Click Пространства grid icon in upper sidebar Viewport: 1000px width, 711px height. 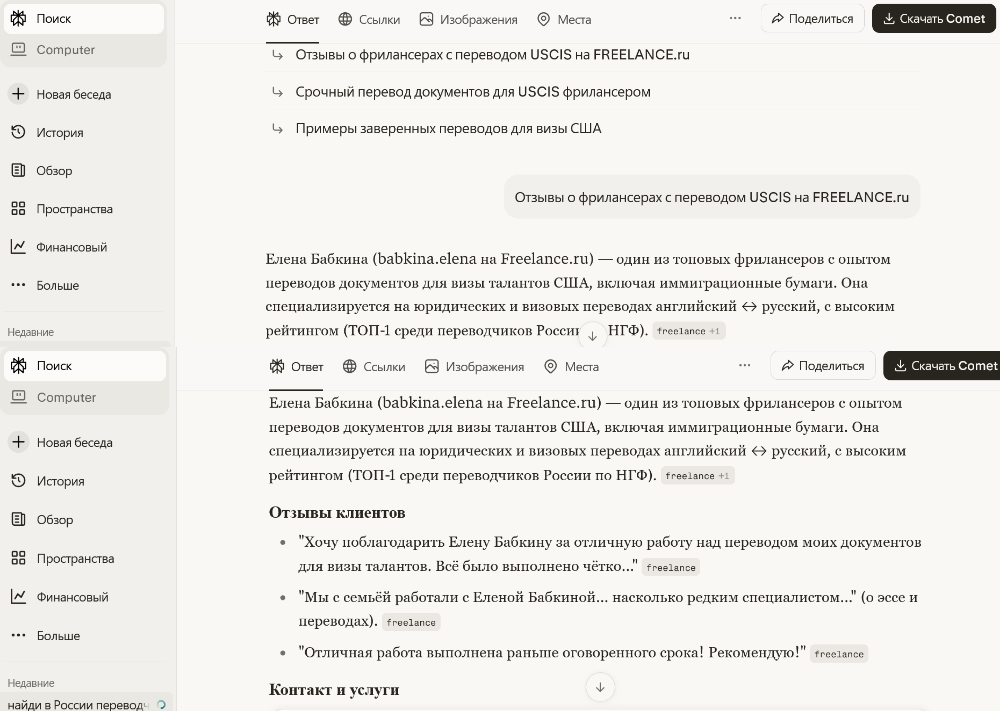click(x=18, y=209)
